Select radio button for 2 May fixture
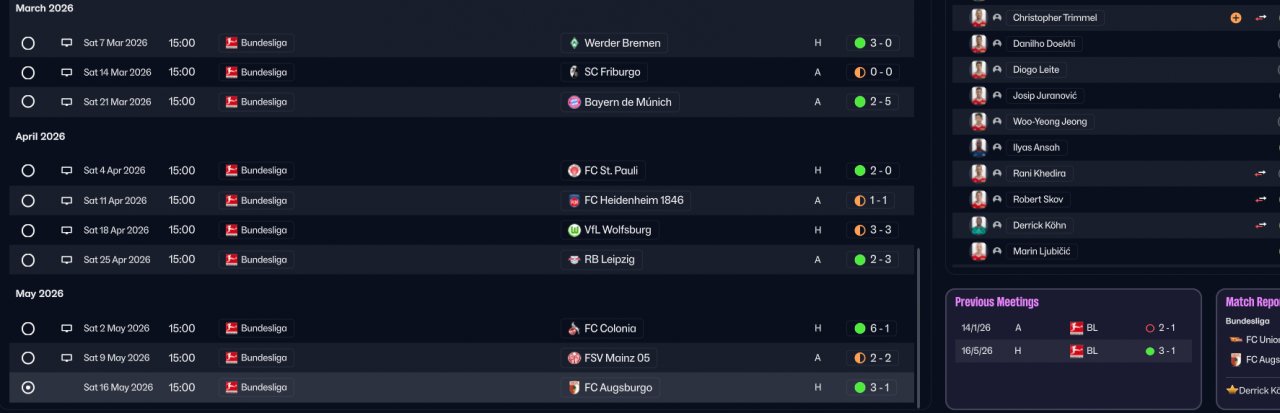1280x413 pixels. 28,329
